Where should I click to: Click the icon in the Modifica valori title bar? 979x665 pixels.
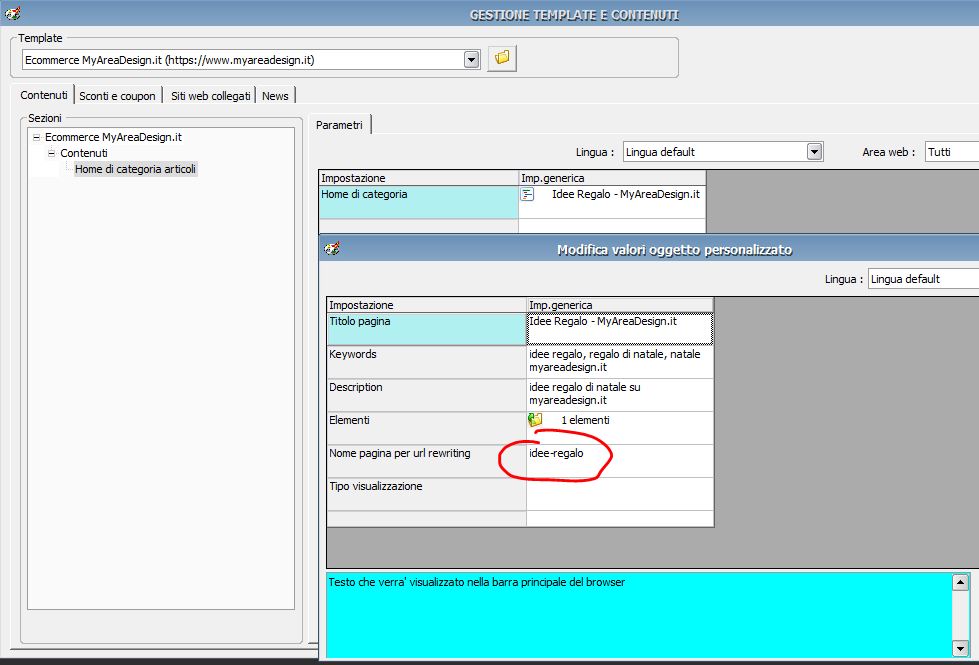pos(332,249)
